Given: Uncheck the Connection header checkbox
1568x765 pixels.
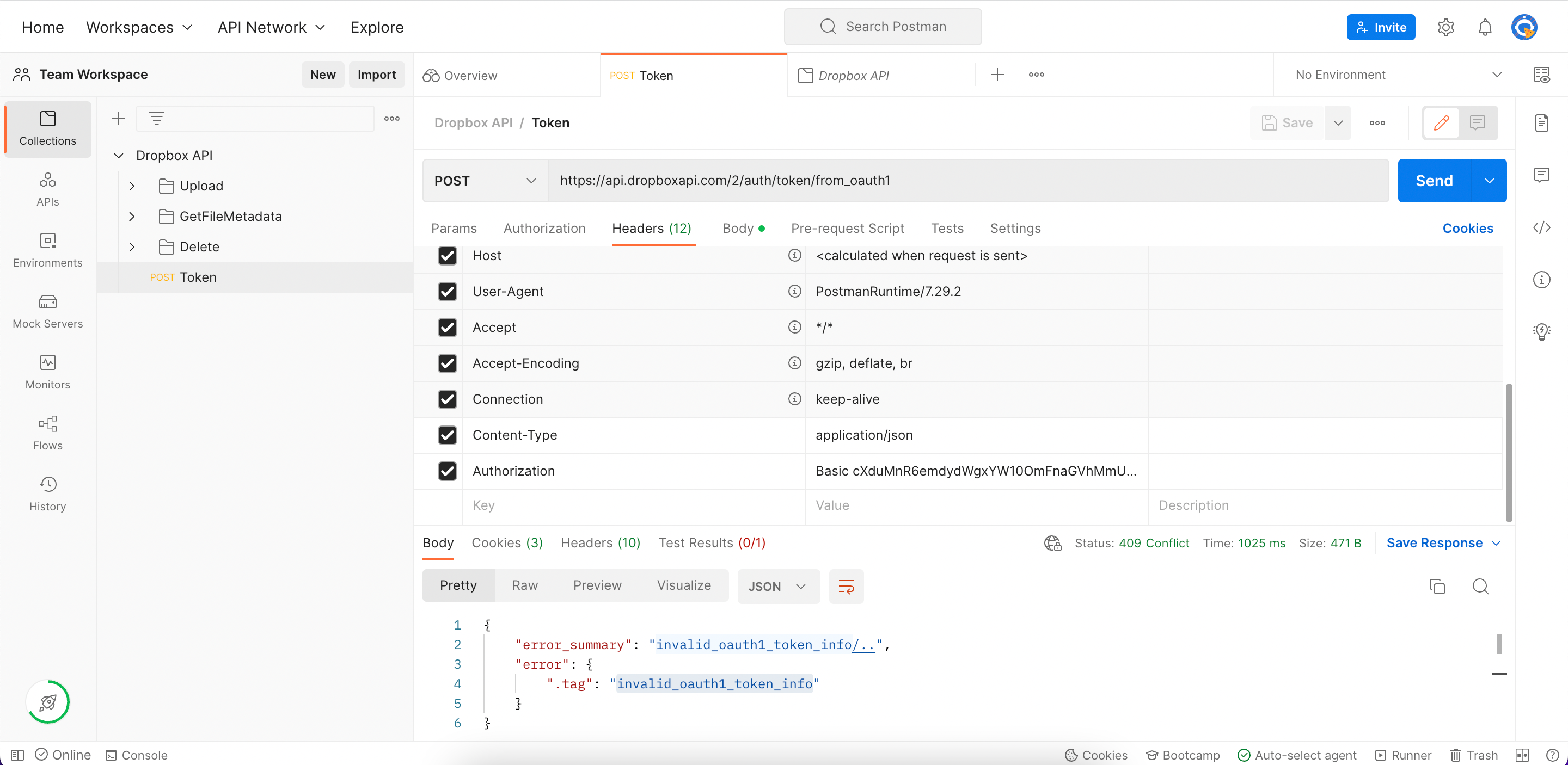Looking at the screenshot, I should tap(448, 399).
